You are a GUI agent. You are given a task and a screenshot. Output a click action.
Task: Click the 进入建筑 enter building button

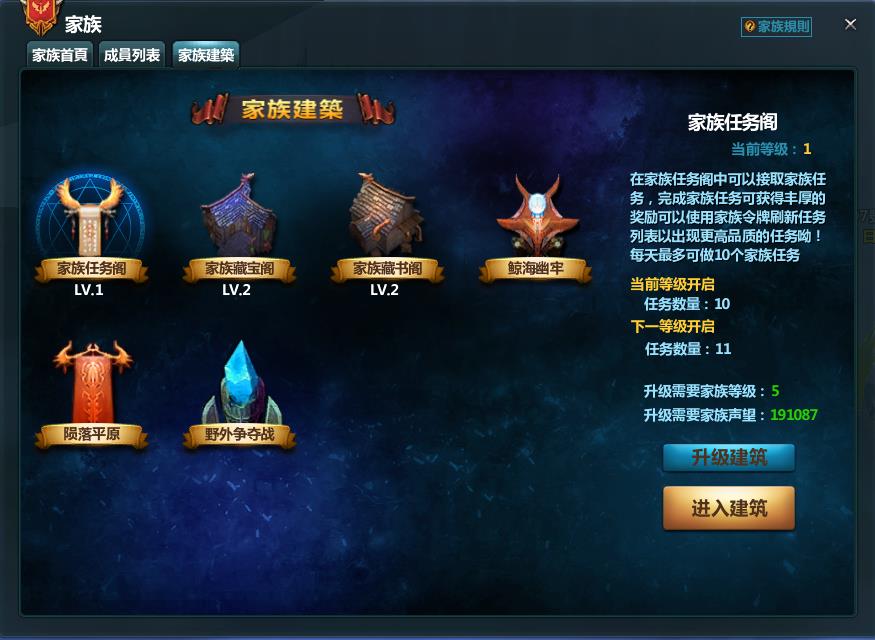coord(729,508)
